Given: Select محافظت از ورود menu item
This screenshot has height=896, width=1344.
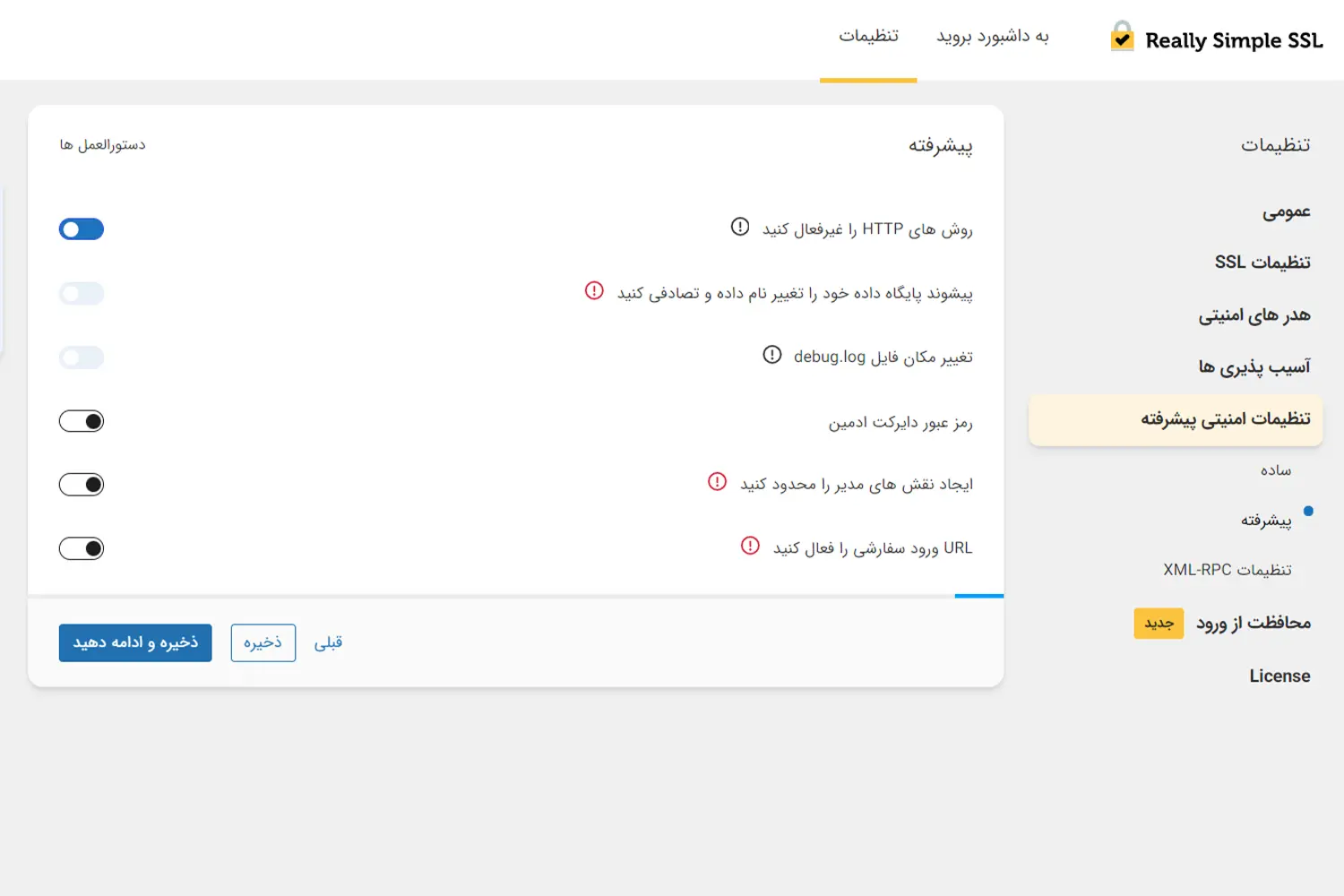Looking at the screenshot, I should pos(1254,623).
